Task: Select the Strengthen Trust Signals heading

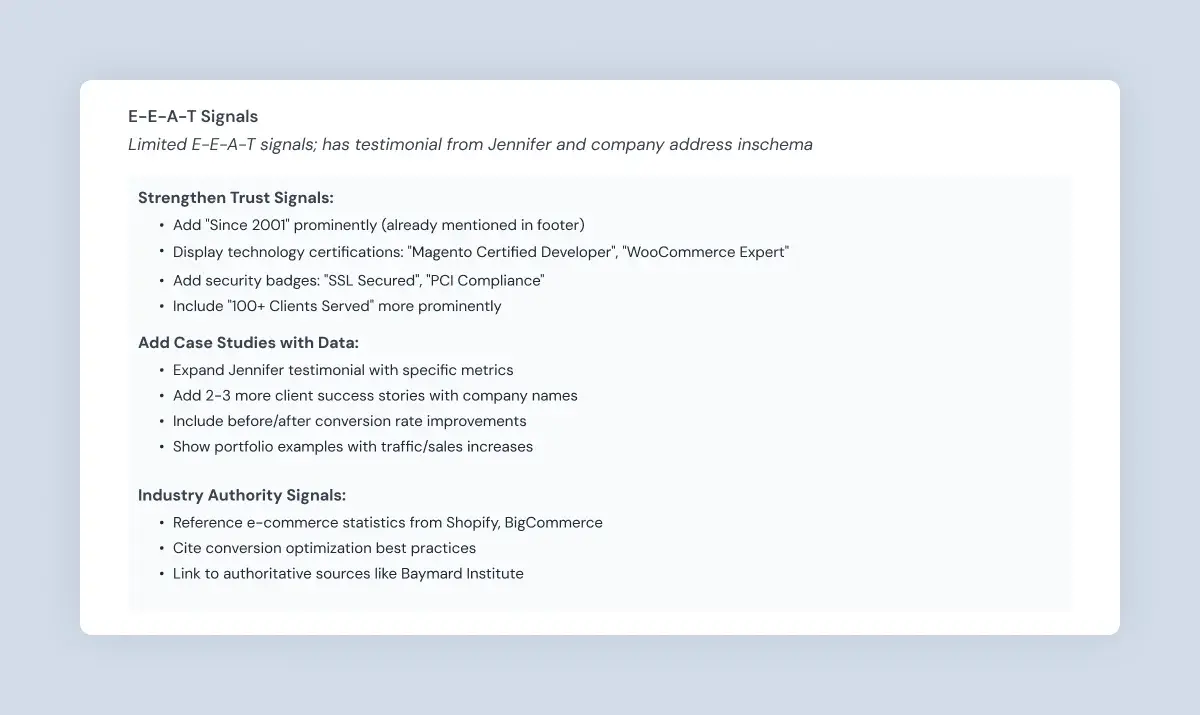Action: pos(236,198)
